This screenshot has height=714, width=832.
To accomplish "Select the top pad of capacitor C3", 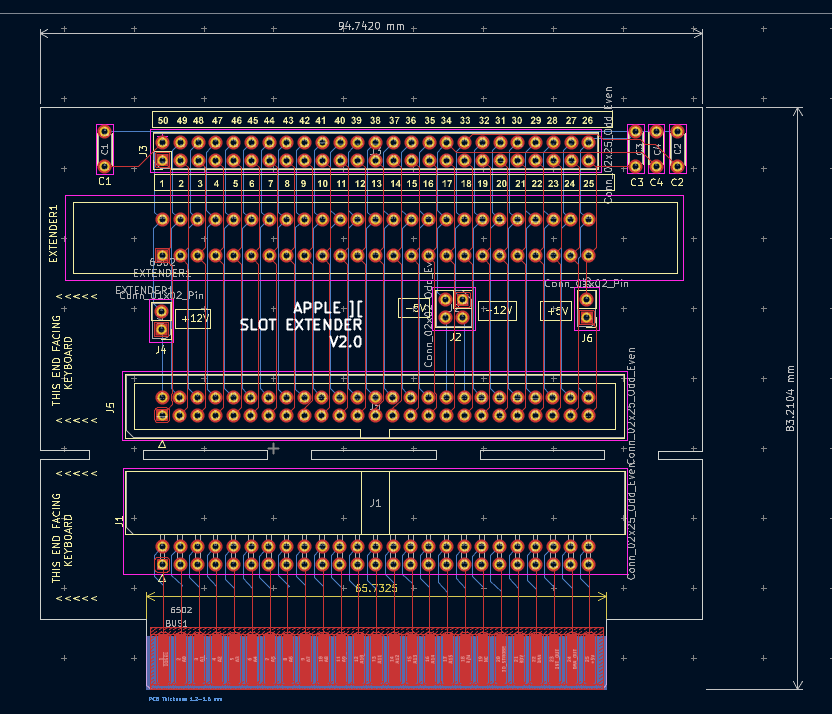I will pos(636,131).
